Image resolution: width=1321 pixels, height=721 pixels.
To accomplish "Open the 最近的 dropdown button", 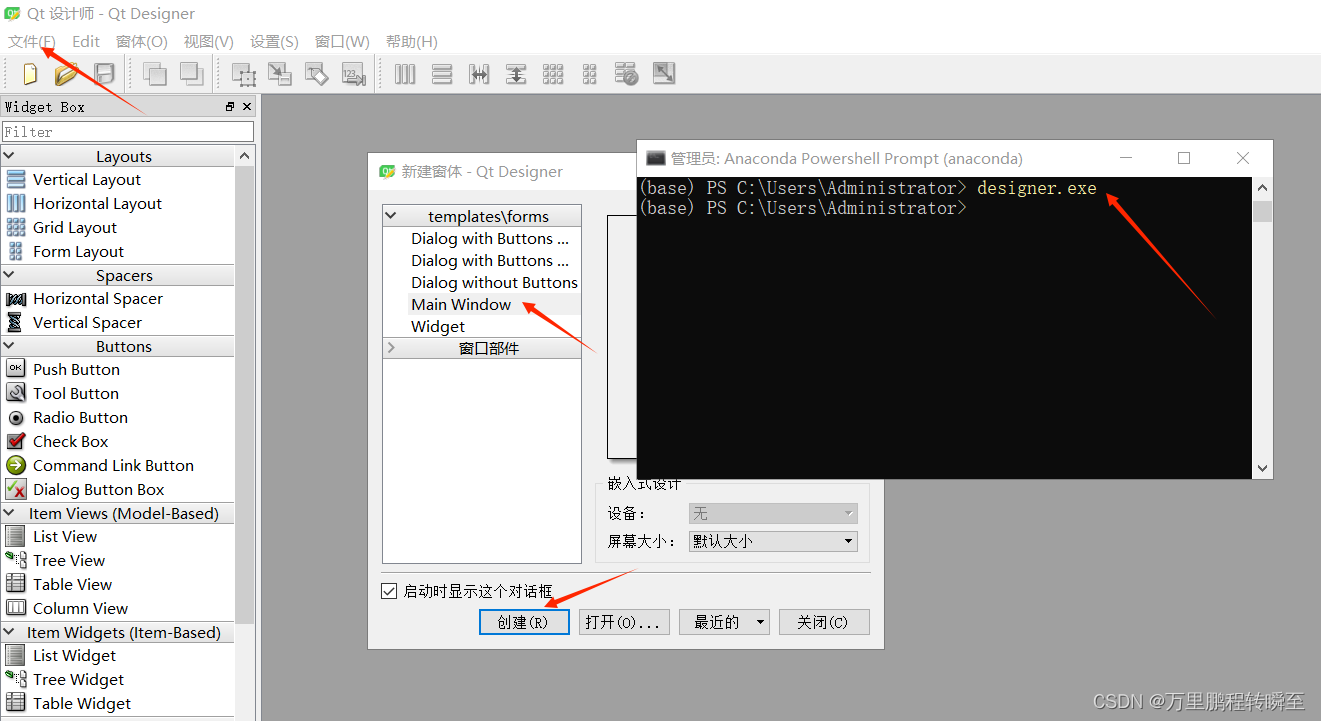I will tap(724, 621).
